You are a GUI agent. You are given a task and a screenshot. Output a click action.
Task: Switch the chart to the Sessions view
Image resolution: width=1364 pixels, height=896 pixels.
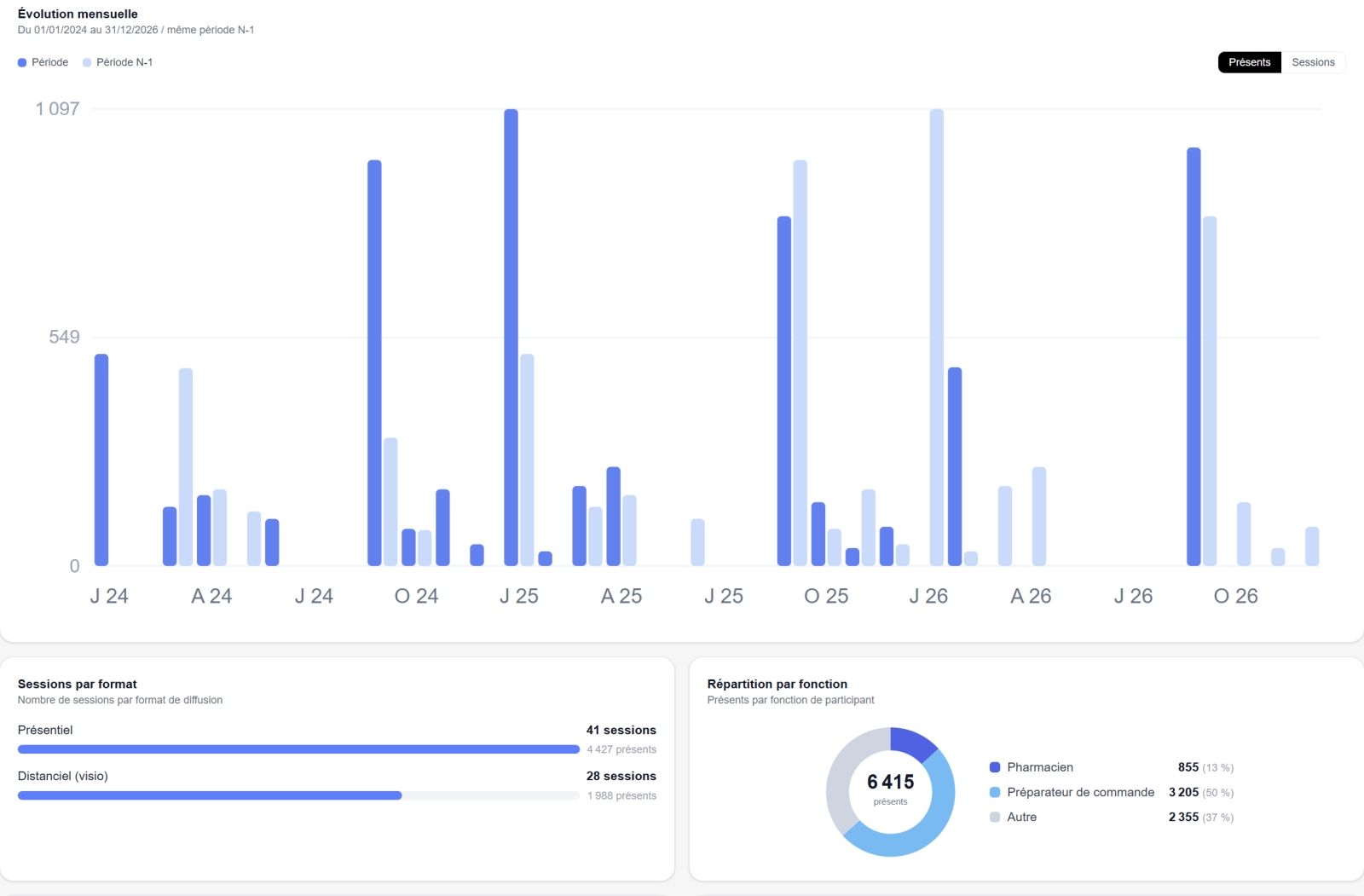pos(1313,62)
